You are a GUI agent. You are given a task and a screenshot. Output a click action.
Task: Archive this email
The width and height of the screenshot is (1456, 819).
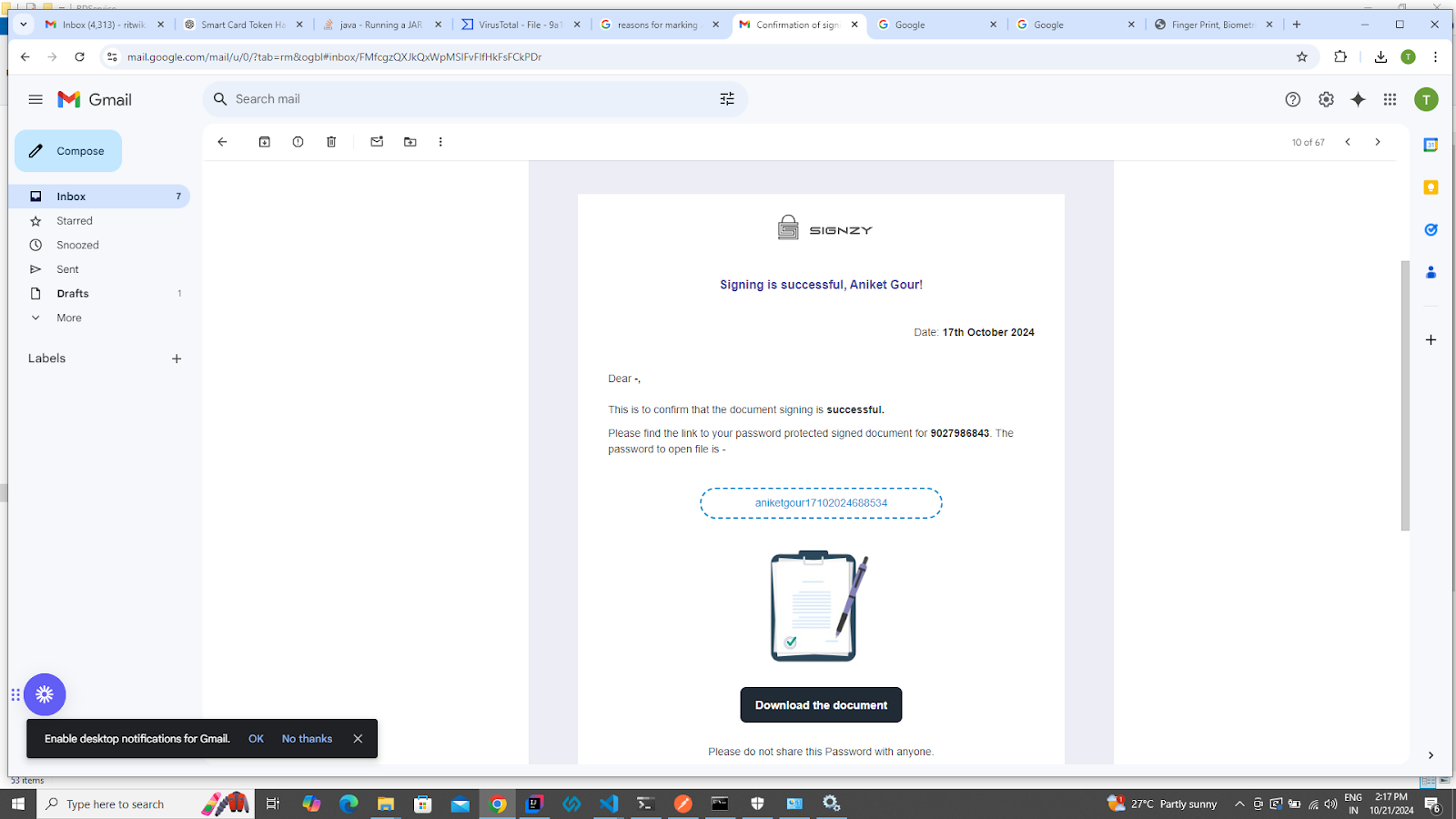click(265, 142)
